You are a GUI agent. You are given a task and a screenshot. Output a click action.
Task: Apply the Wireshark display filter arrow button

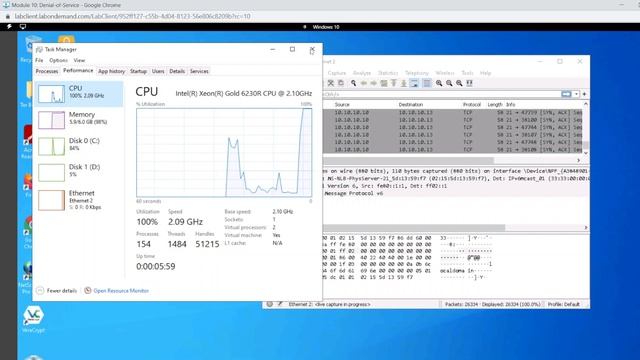pos(566,94)
